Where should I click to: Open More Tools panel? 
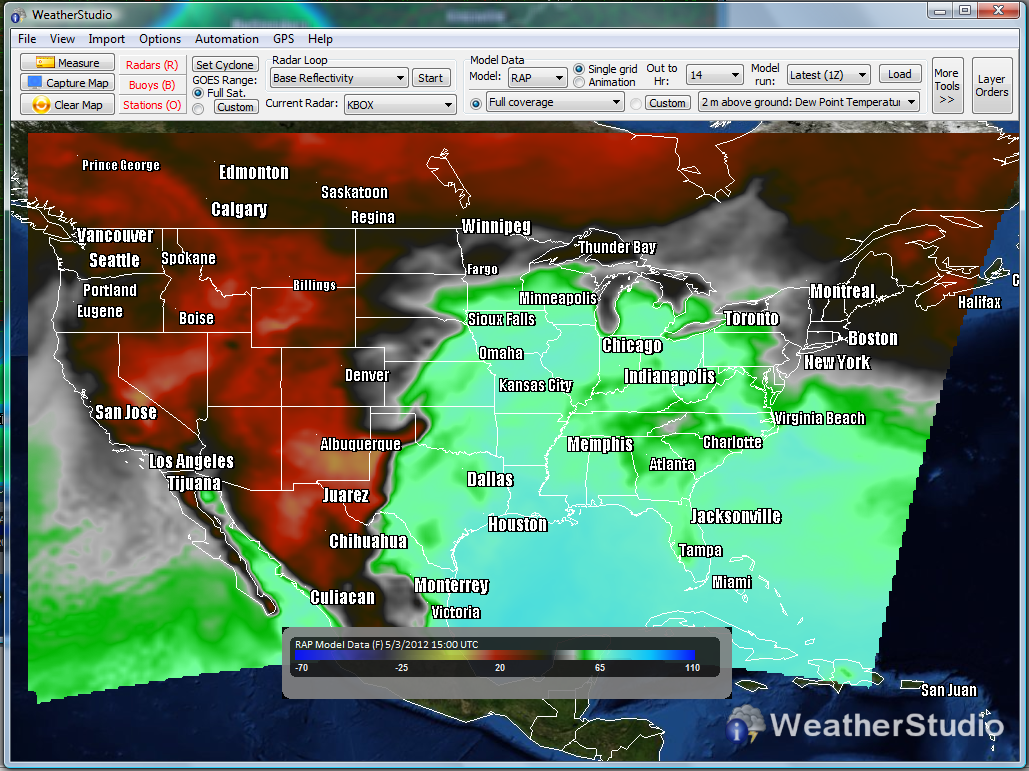947,86
